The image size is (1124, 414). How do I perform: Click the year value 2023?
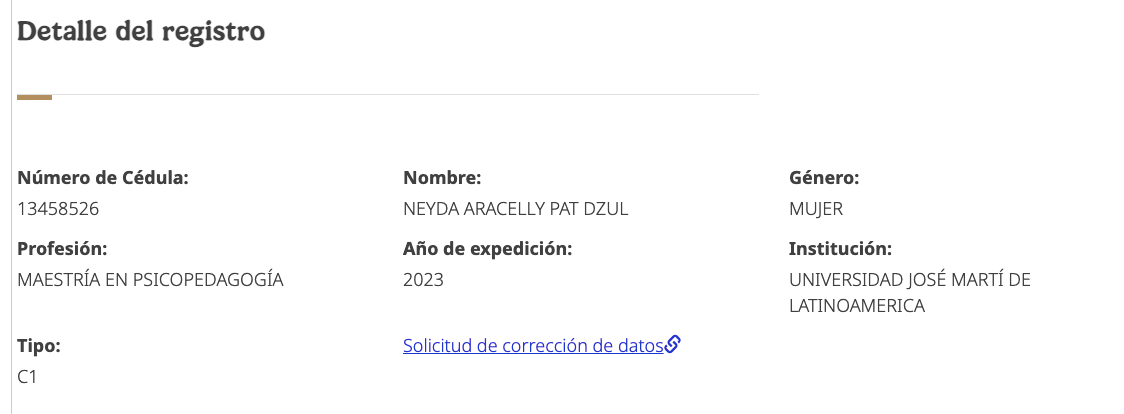tap(423, 280)
